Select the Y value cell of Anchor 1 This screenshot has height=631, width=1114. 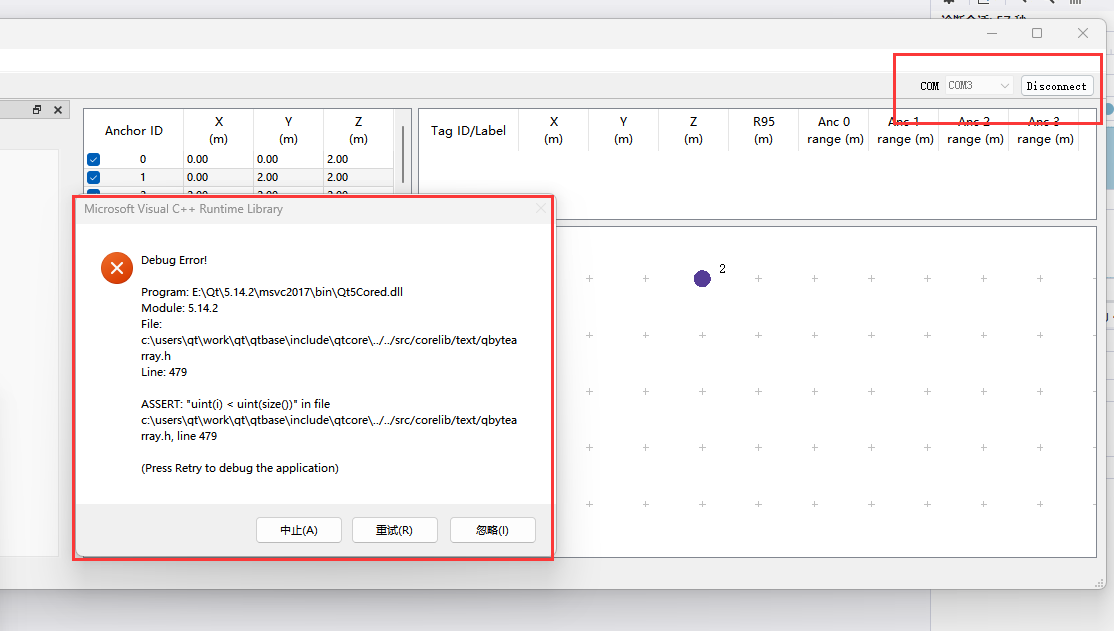[x=288, y=177]
